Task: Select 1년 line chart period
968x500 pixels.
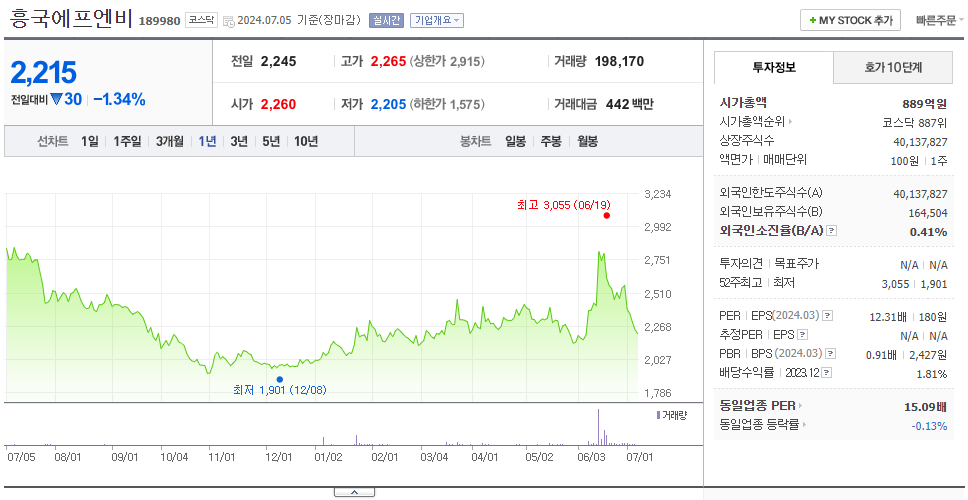Action: coord(207,141)
